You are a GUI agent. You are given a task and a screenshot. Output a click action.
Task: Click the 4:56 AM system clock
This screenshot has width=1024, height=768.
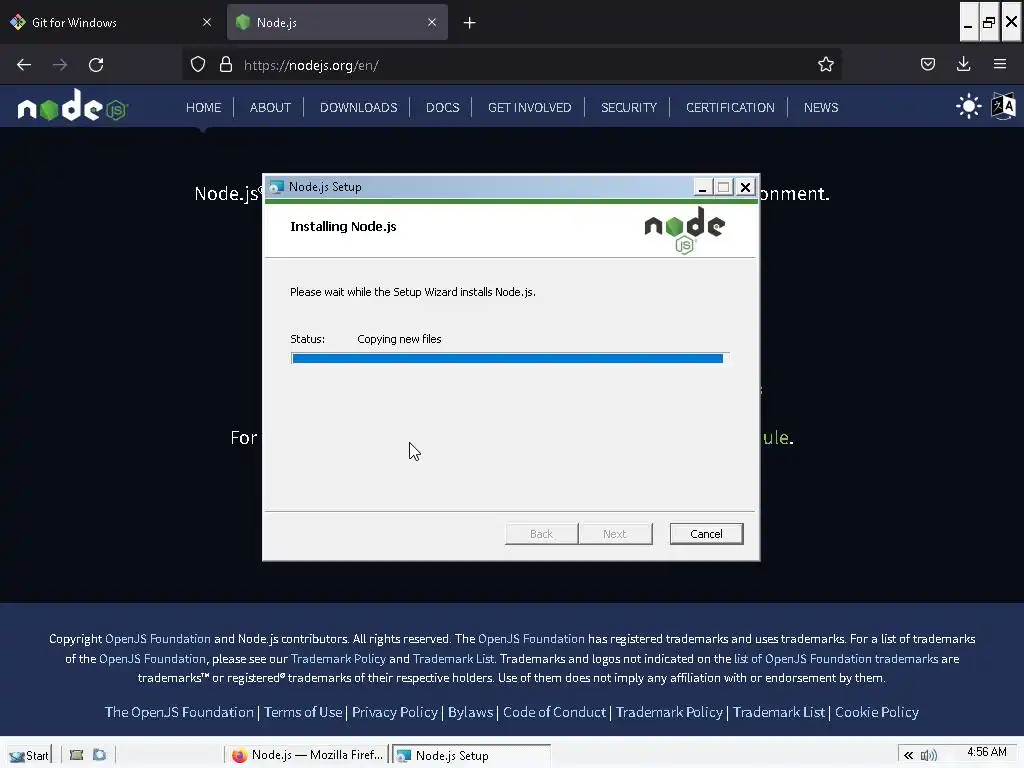(986, 752)
